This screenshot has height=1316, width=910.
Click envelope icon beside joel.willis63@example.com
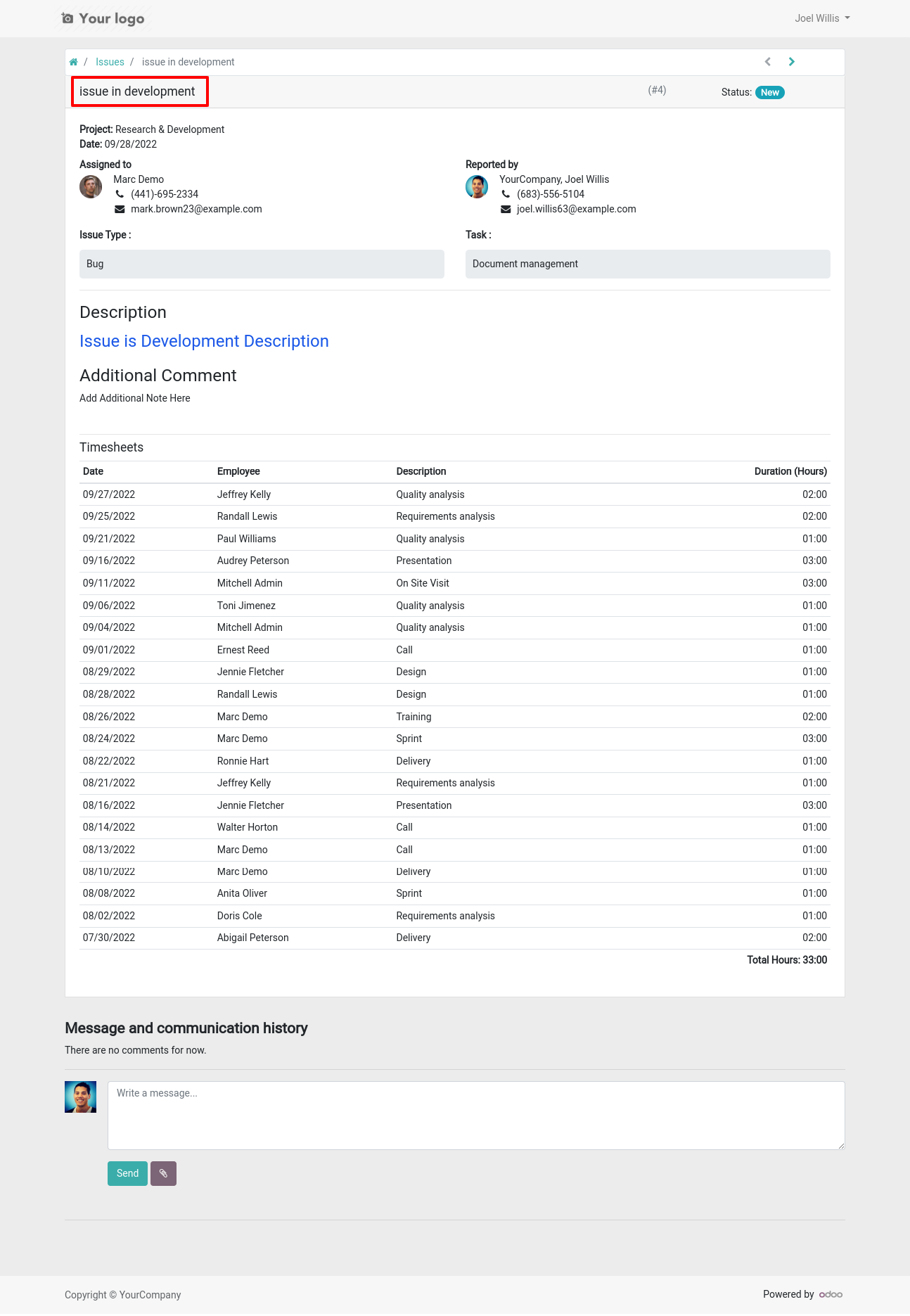click(x=506, y=209)
